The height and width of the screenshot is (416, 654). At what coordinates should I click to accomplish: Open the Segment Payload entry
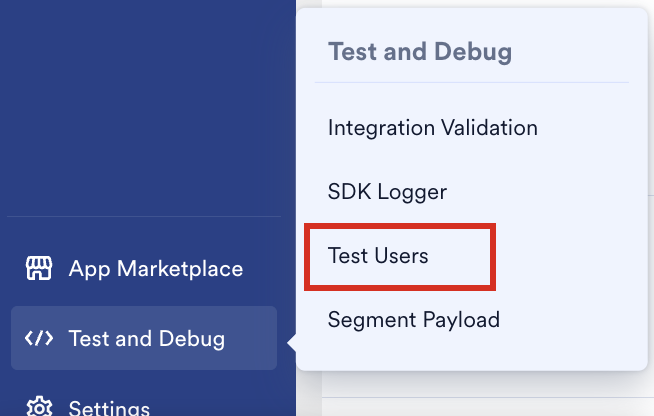413,320
